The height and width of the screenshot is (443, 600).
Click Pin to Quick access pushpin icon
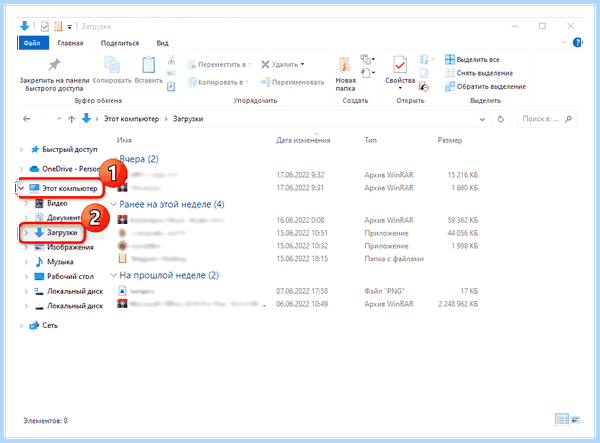point(54,65)
